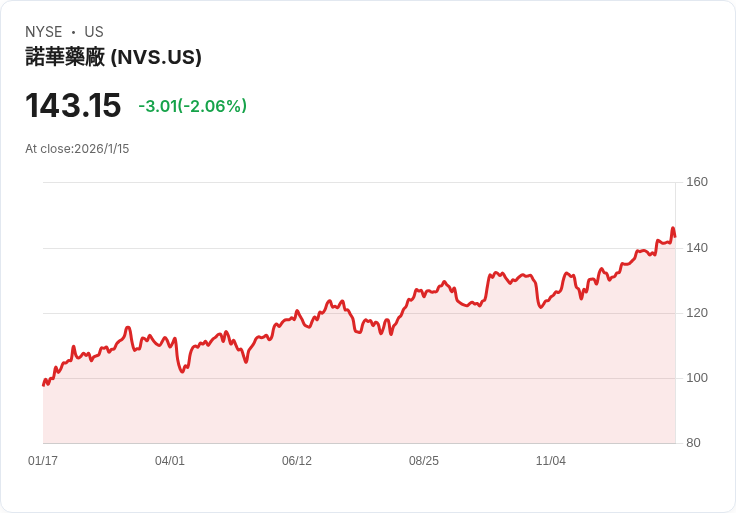
Task: Click the 100 y-axis label
Action: (697, 378)
